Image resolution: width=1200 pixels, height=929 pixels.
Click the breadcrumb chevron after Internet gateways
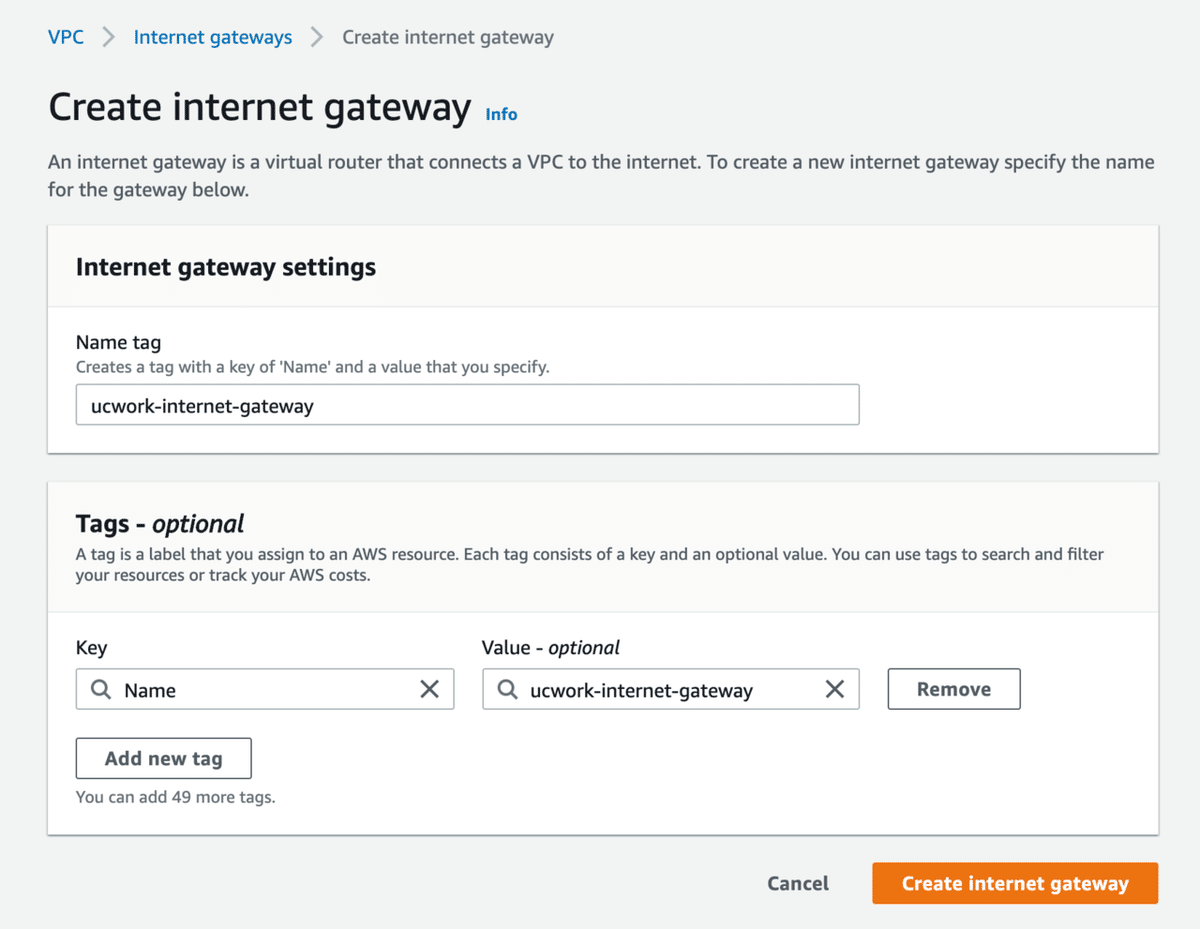click(317, 38)
